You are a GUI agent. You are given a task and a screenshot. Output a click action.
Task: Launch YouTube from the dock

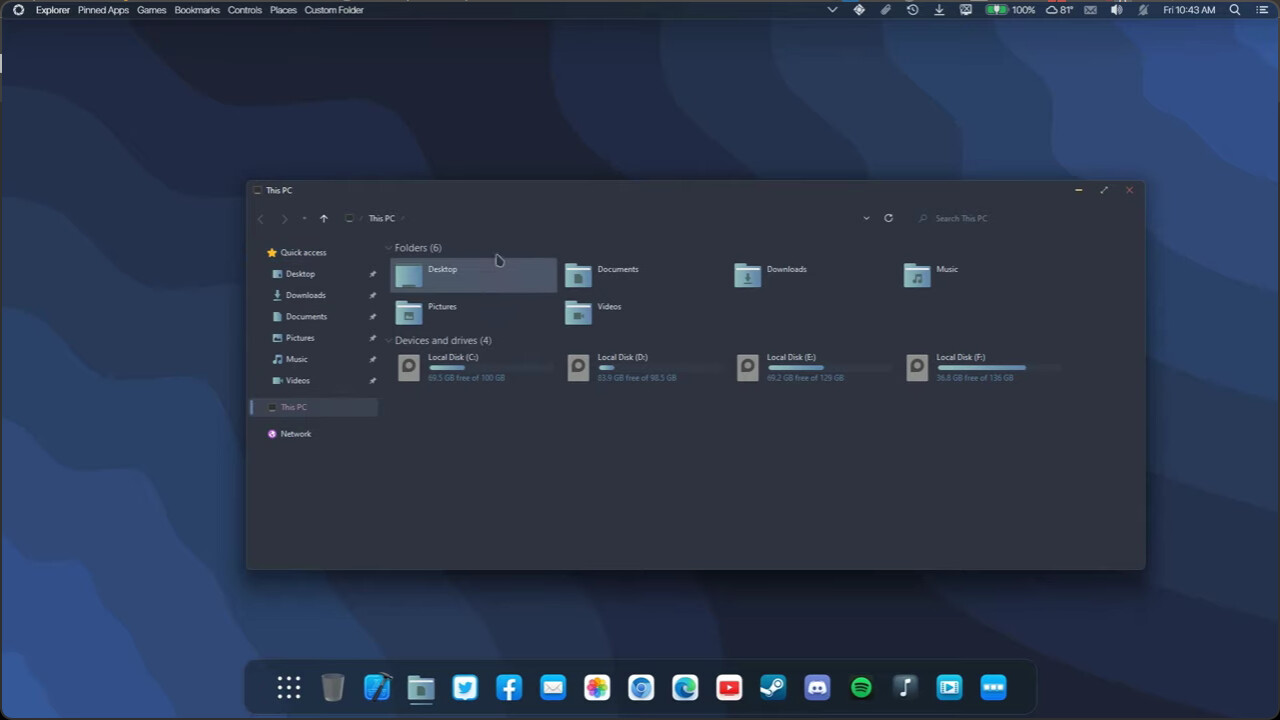click(x=729, y=687)
